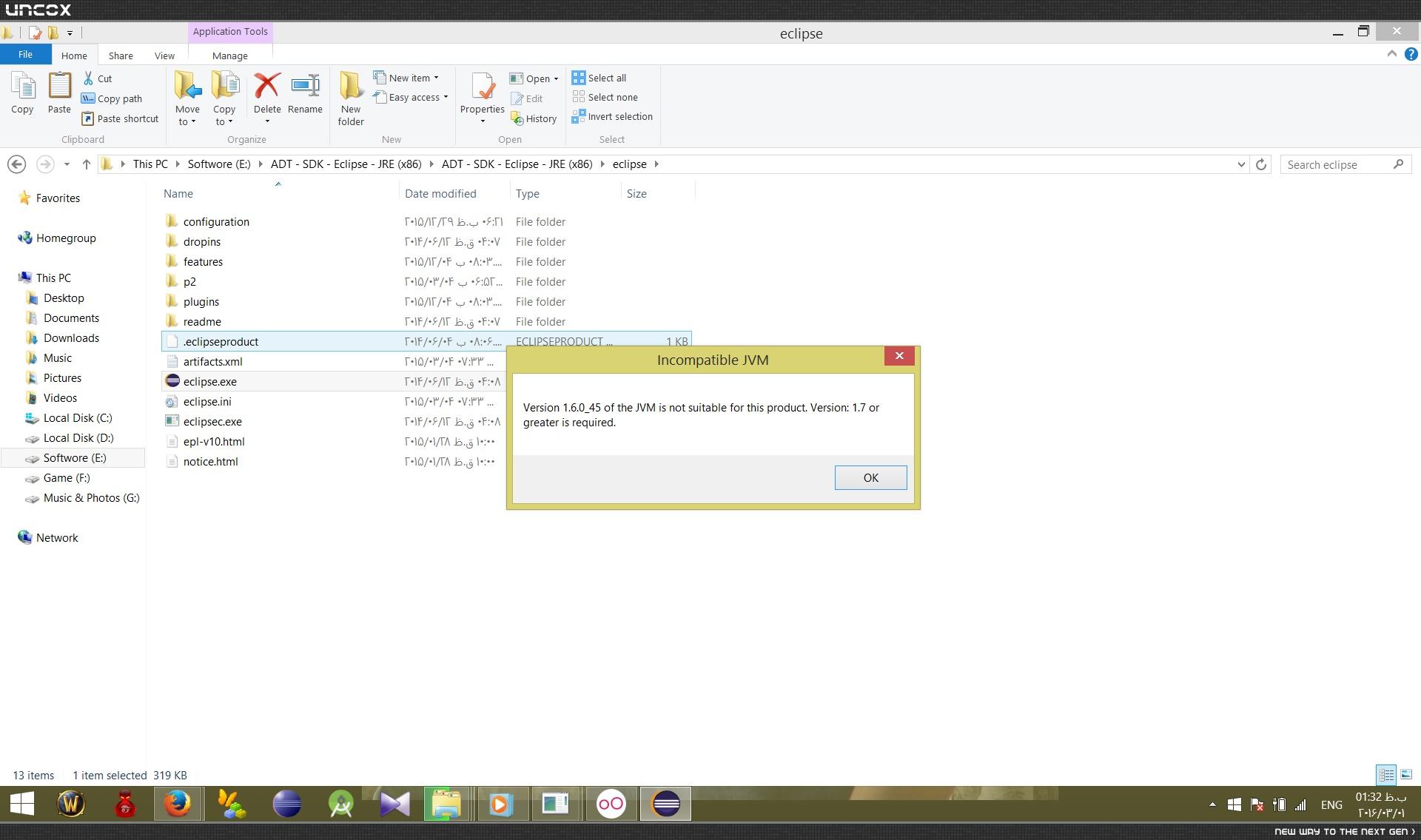
Task: Switch to the Home ribbon tab
Action: [74, 56]
